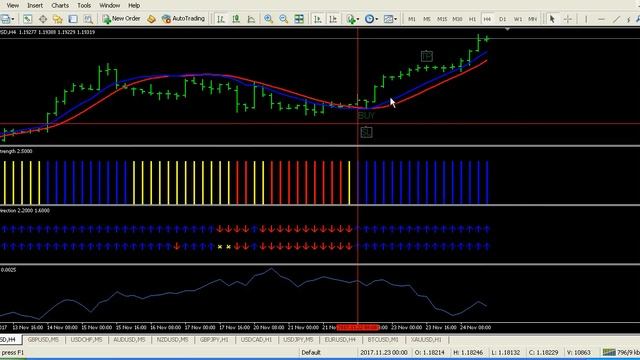
Task: Click the chart shift triangle marker
Action: (507, 29)
